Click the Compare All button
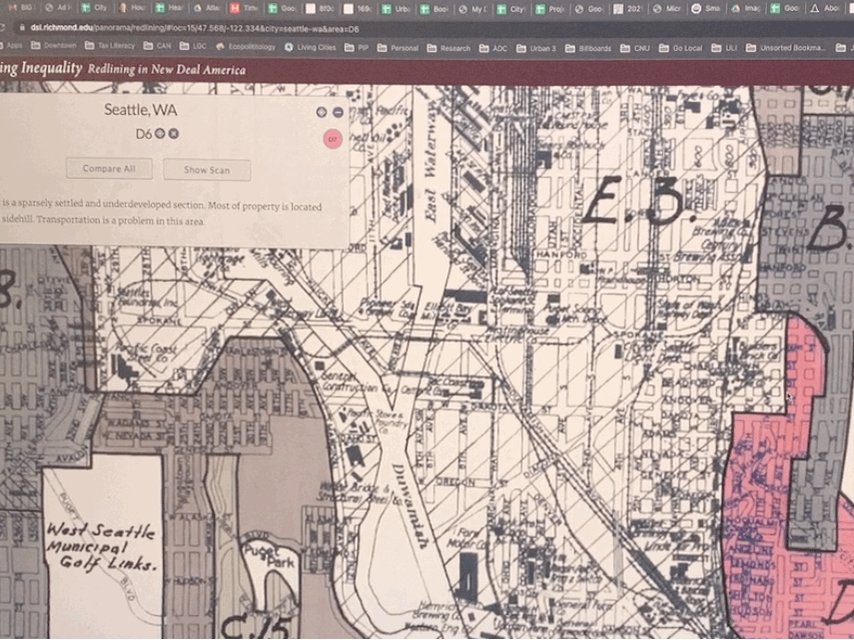The width and height of the screenshot is (854, 640). (109, 169)
